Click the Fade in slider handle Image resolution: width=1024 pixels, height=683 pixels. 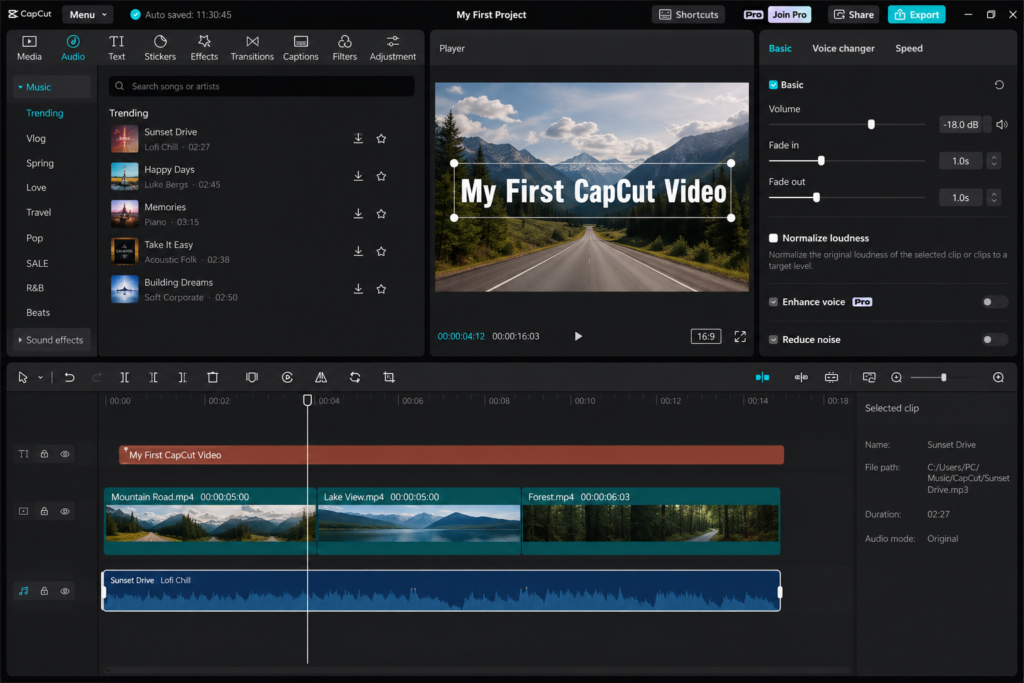[x=821, y=161]
